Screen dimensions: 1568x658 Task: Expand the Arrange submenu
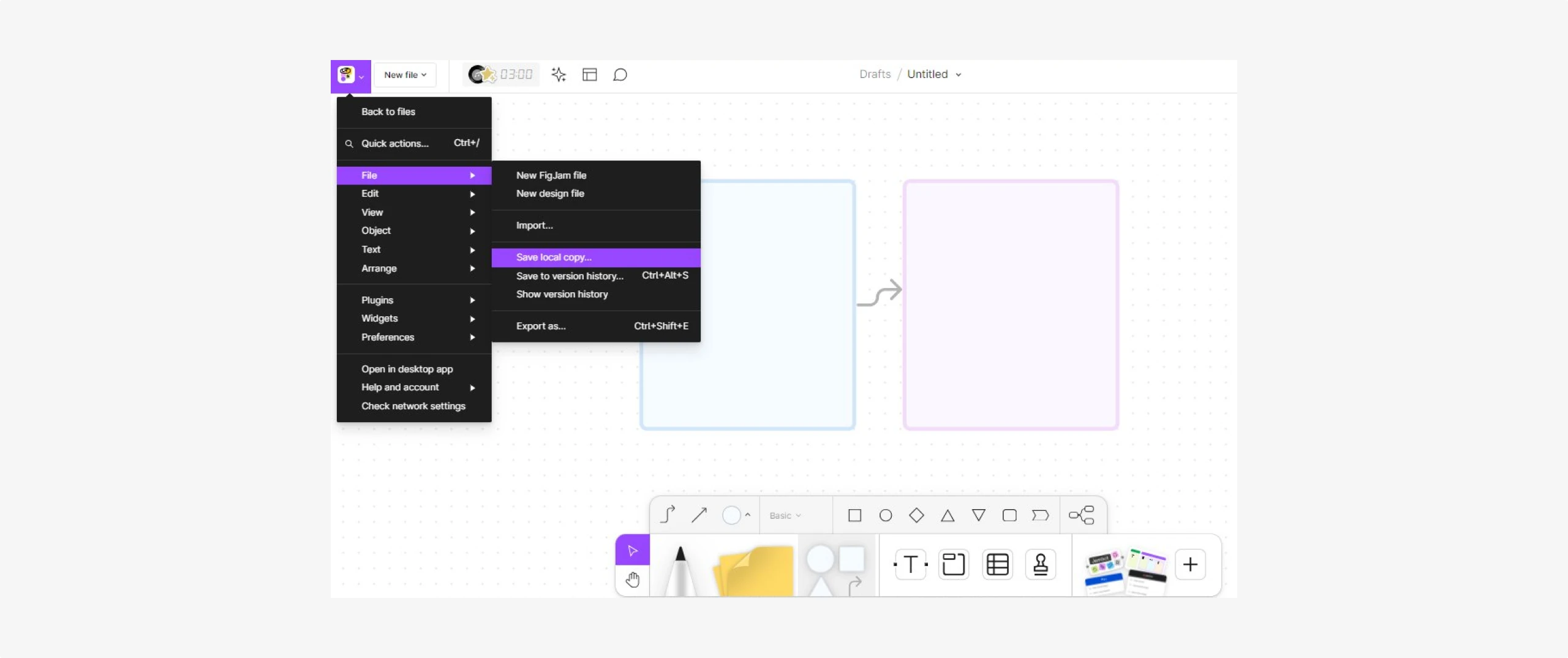click(414, 268)
